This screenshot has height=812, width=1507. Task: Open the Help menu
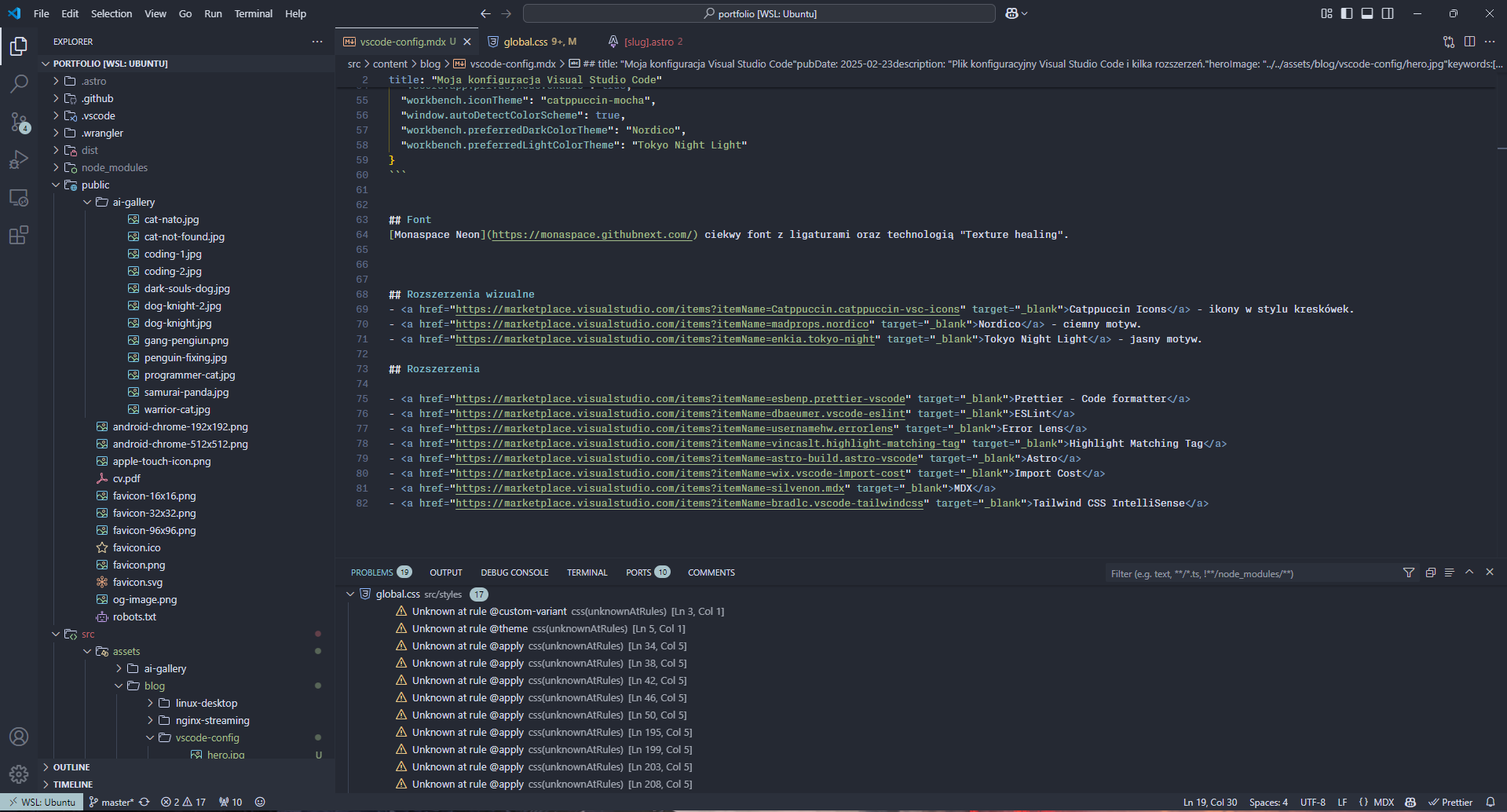(296, 13)
